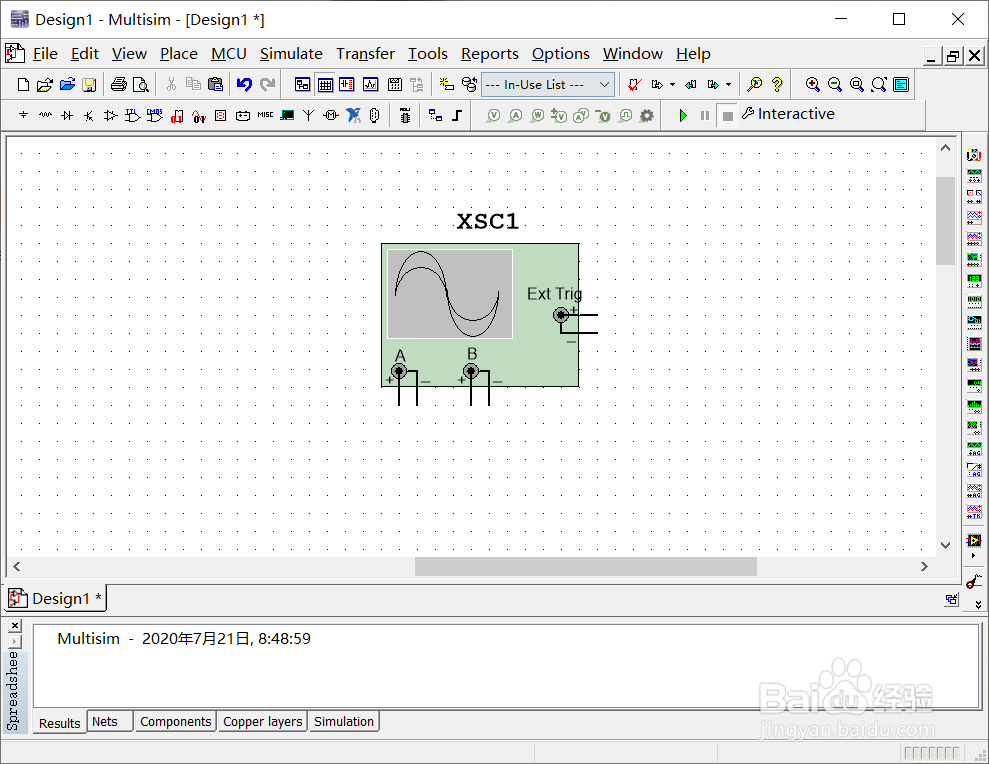
Task: Open an existing file with folder icon
Action: click(45, 85)
